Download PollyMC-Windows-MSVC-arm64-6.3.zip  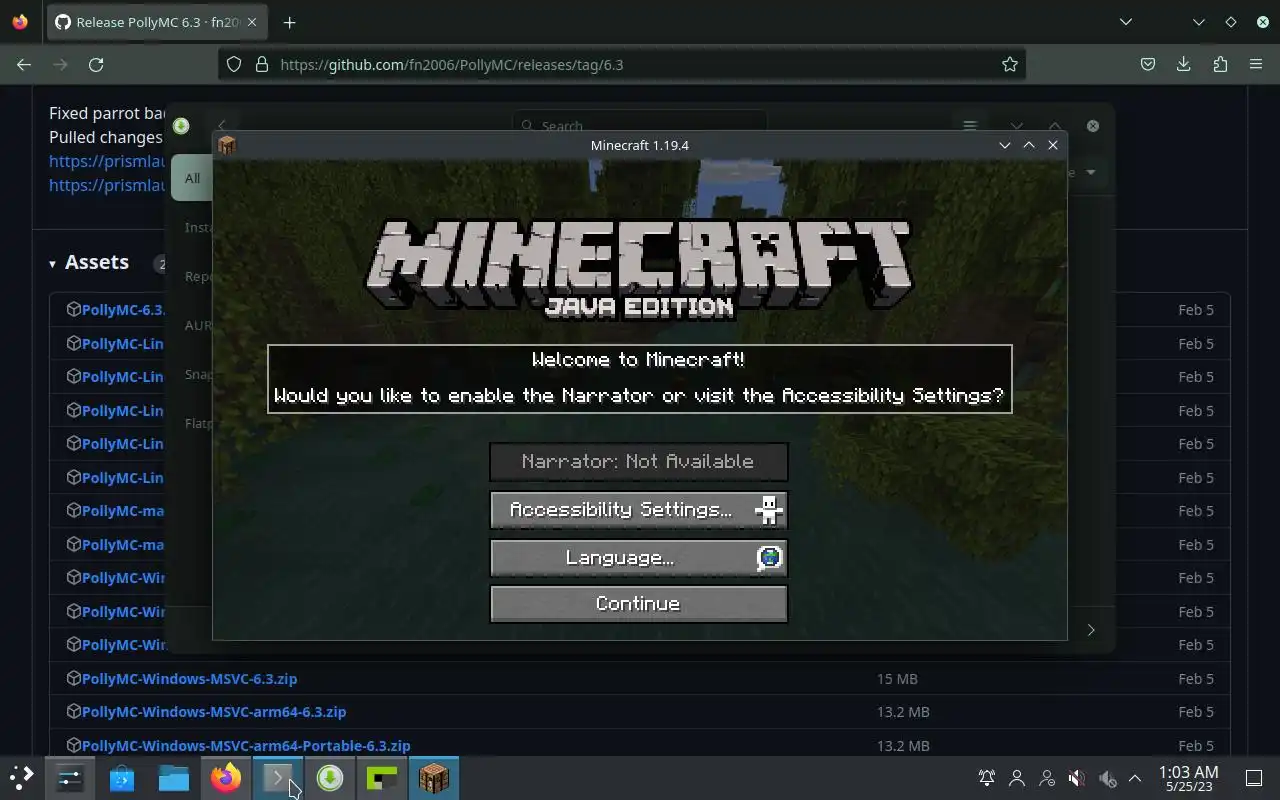pyautogui.click(x=214, y=712)
